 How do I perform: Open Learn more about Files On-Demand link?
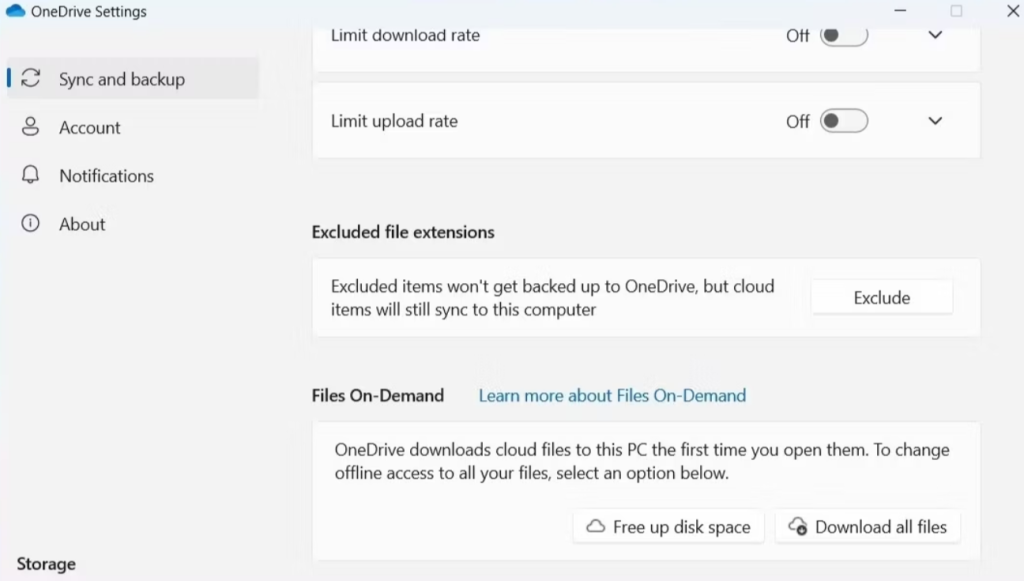[x=612, y=396]
